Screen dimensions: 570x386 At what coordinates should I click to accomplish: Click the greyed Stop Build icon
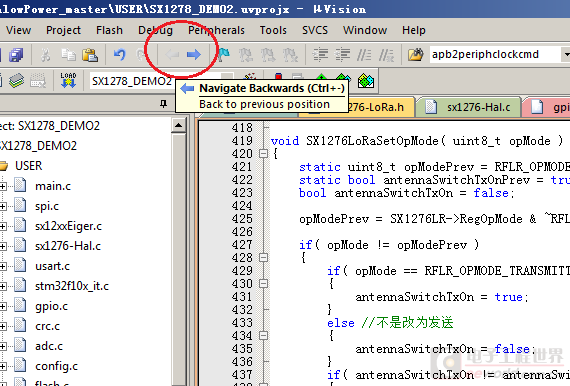coord(38,81)
